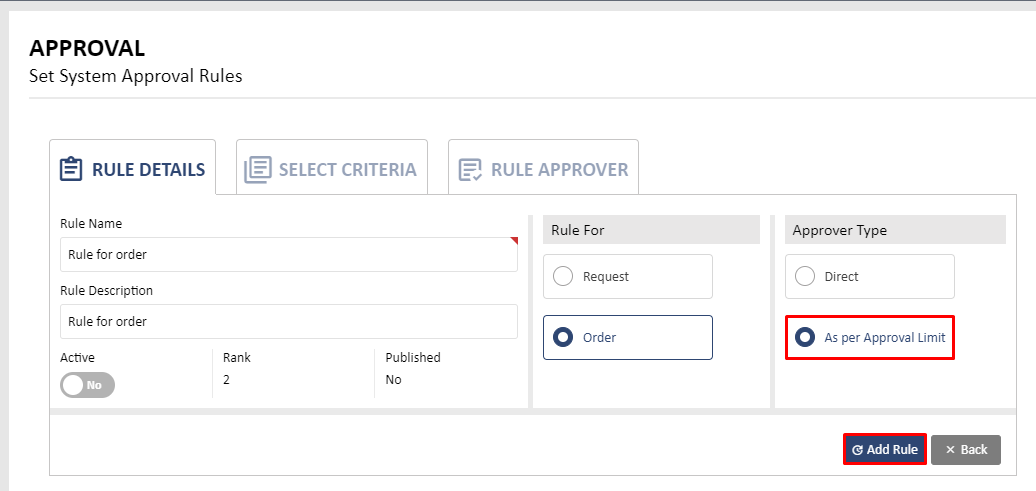Click the Published status value No
Screen dimensions: 1036x491
pos(393,380)
